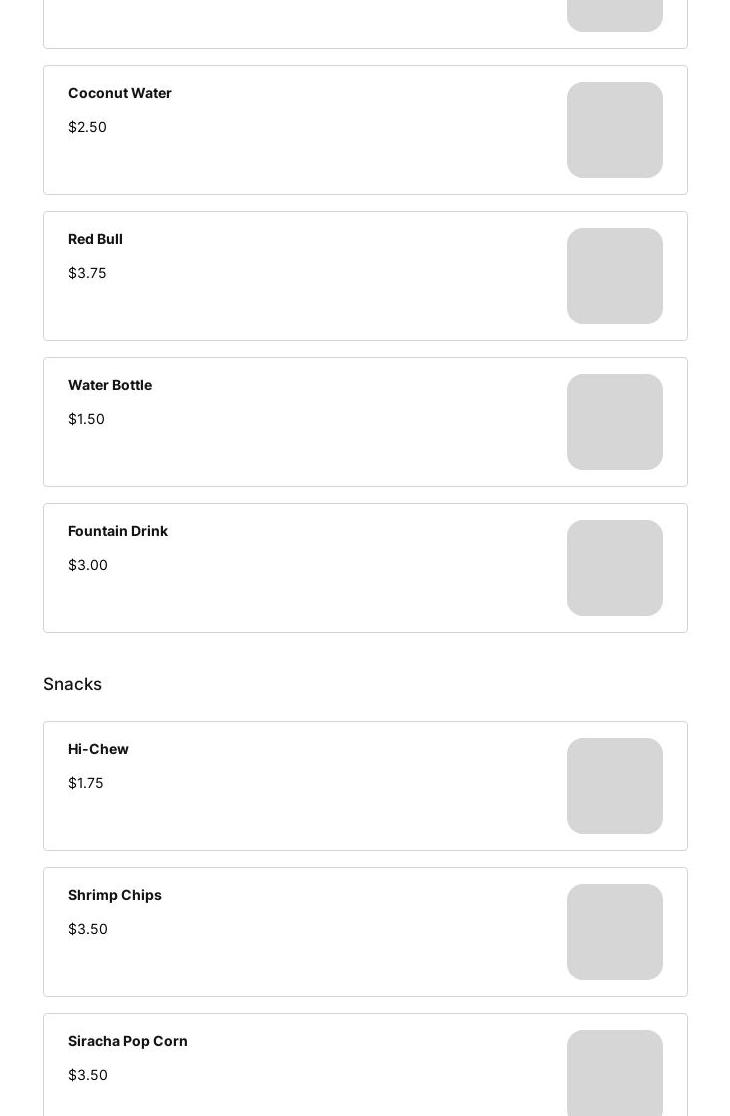Click the Red Bull thumbnail image

pyautogui.click(x=614, y=276)
